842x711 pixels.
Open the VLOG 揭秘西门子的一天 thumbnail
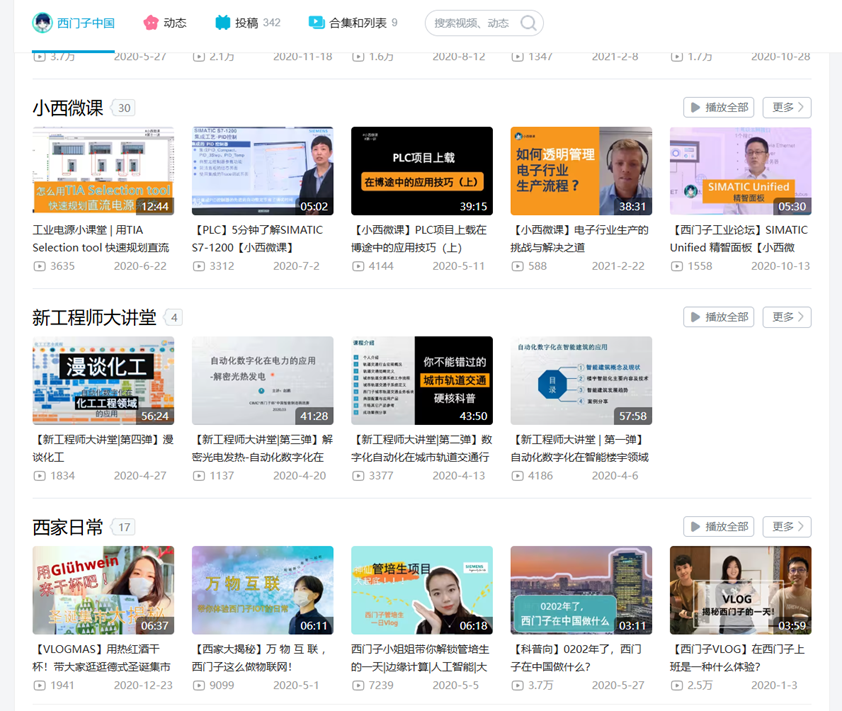coord(741,590)
